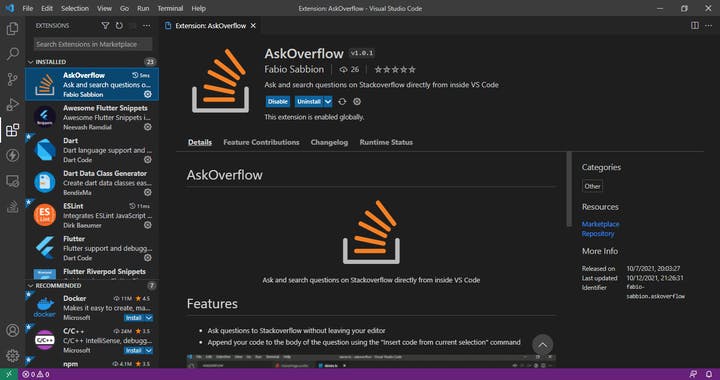
Task: Open the Marketplace resource link
Action: point(601,224)
